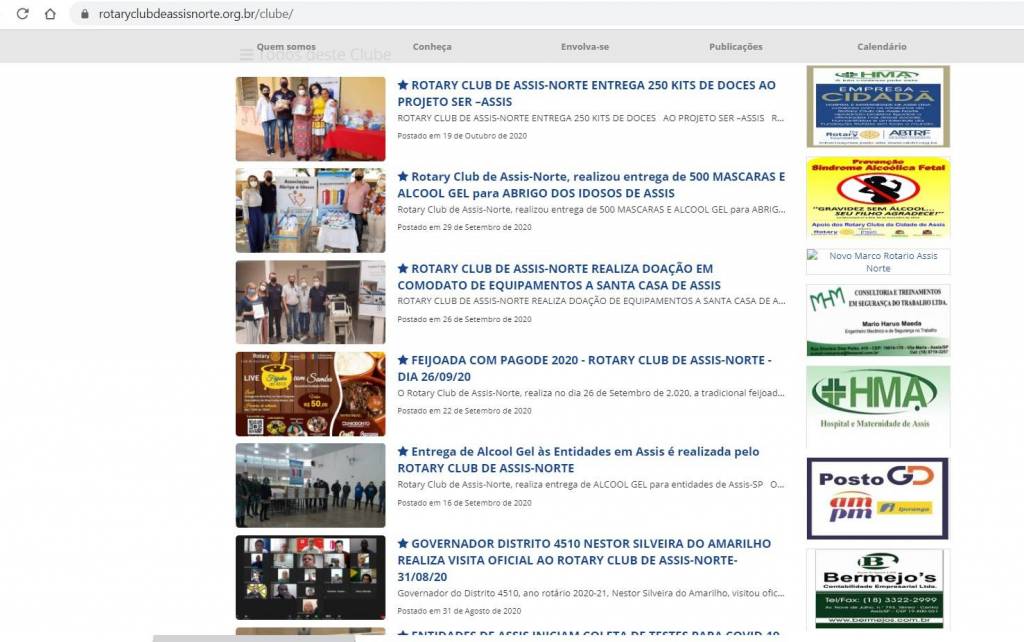Go to the Calendário menu item
The height and width of the screenshot is (642, 1024).
coord(881,47)
